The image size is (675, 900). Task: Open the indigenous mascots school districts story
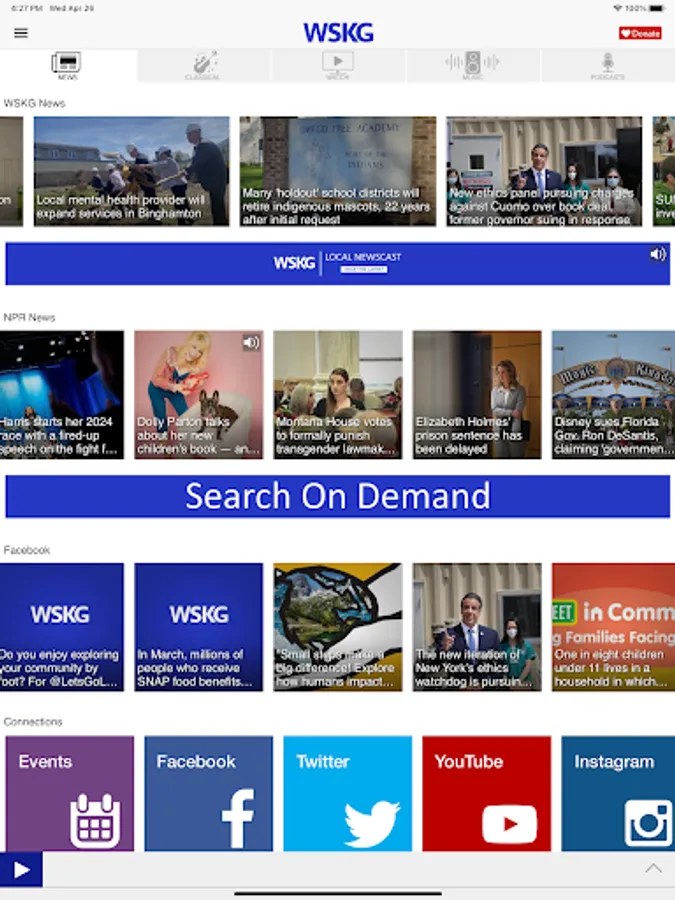338,171
